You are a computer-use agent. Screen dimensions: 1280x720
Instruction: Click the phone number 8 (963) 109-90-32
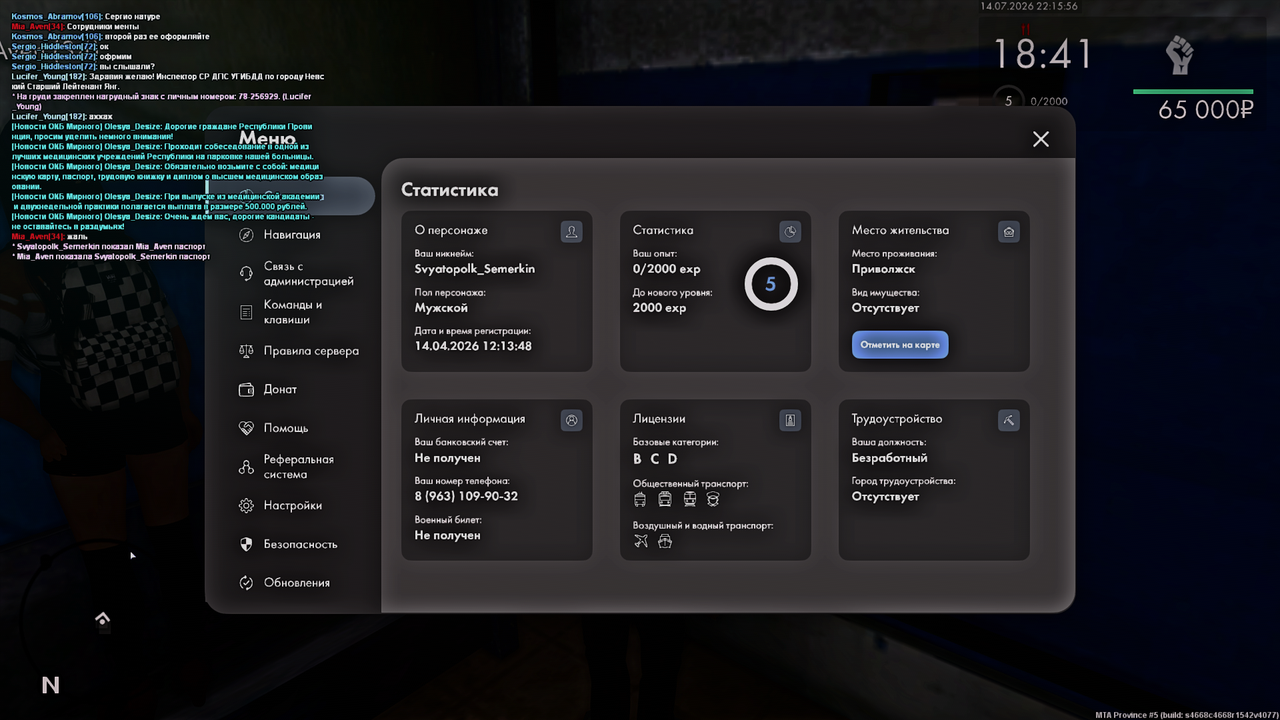(466, 496)
